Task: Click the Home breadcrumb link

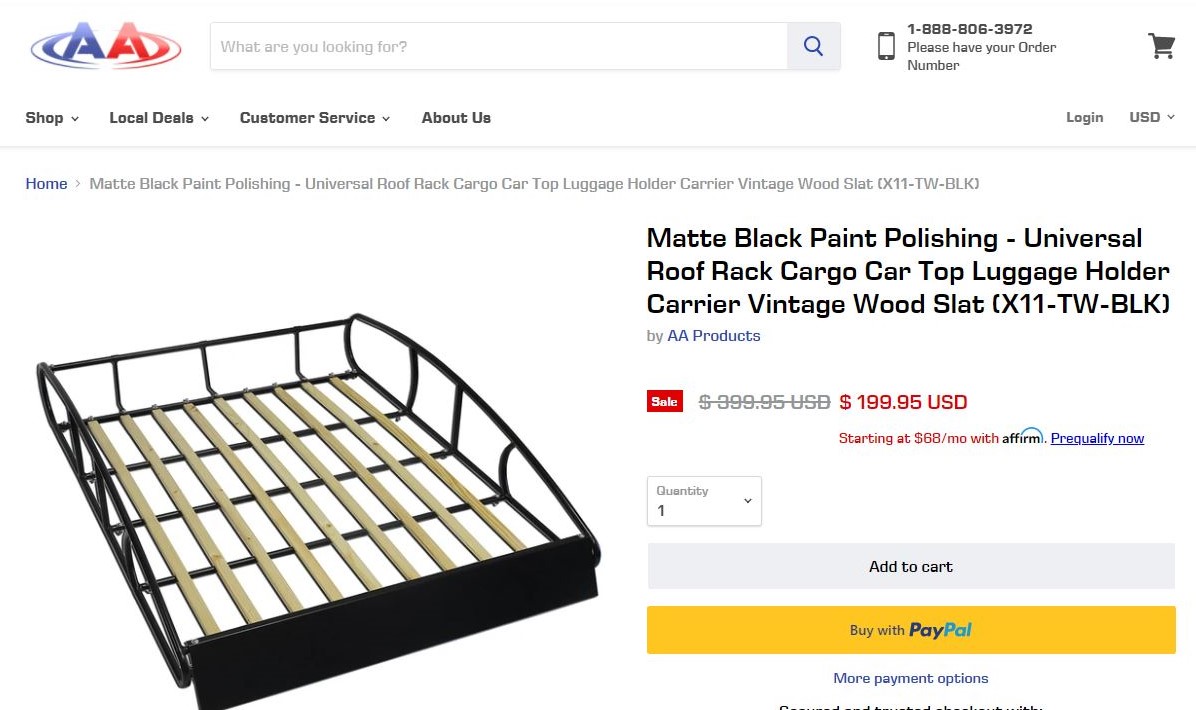Action: pos(46,184)
